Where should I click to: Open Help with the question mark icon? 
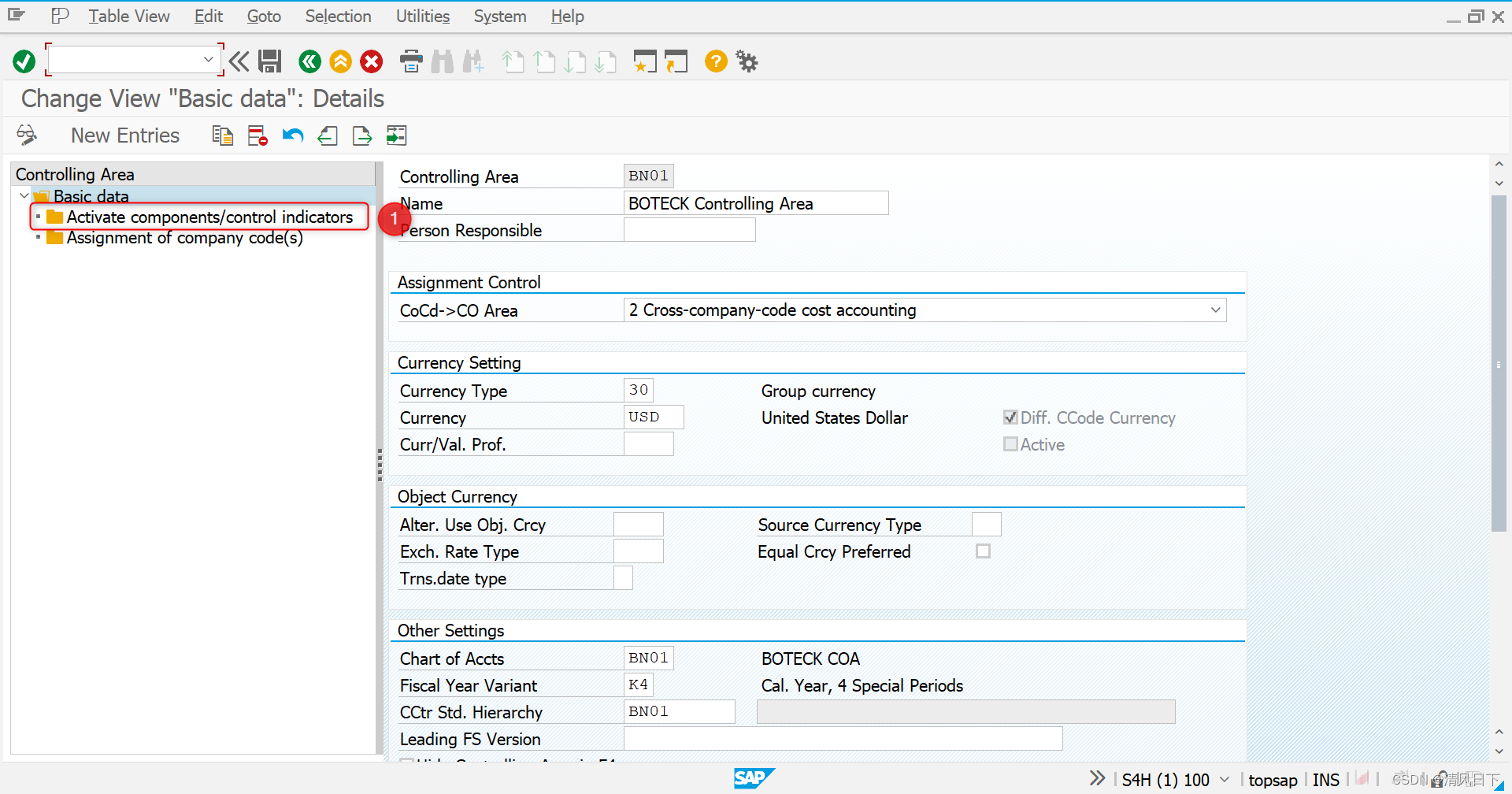[716, 61]
